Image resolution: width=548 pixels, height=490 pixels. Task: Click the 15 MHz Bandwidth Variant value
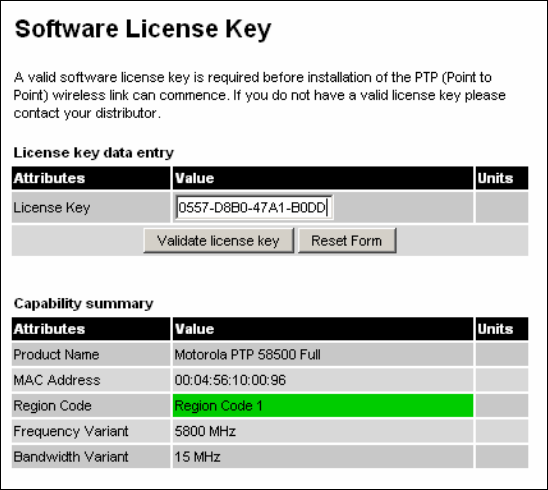pyautogui.click(x=197, y=456)
